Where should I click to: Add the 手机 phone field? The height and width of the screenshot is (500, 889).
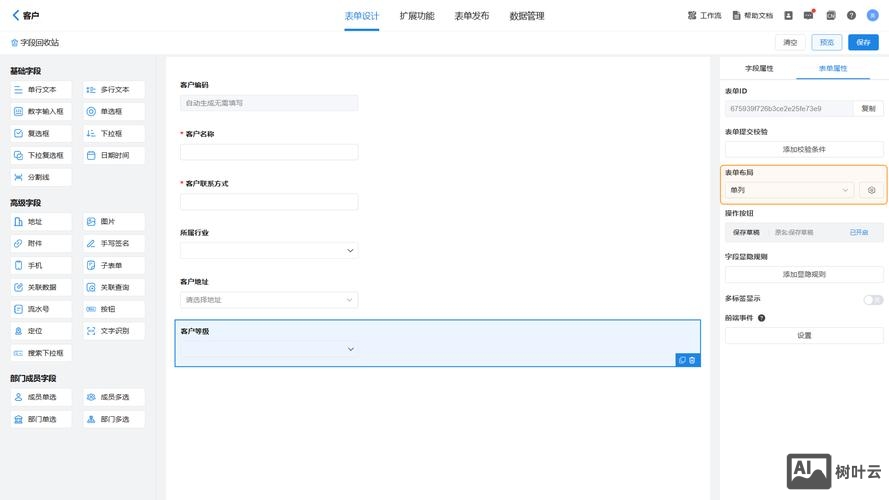[x=41, y=265]
